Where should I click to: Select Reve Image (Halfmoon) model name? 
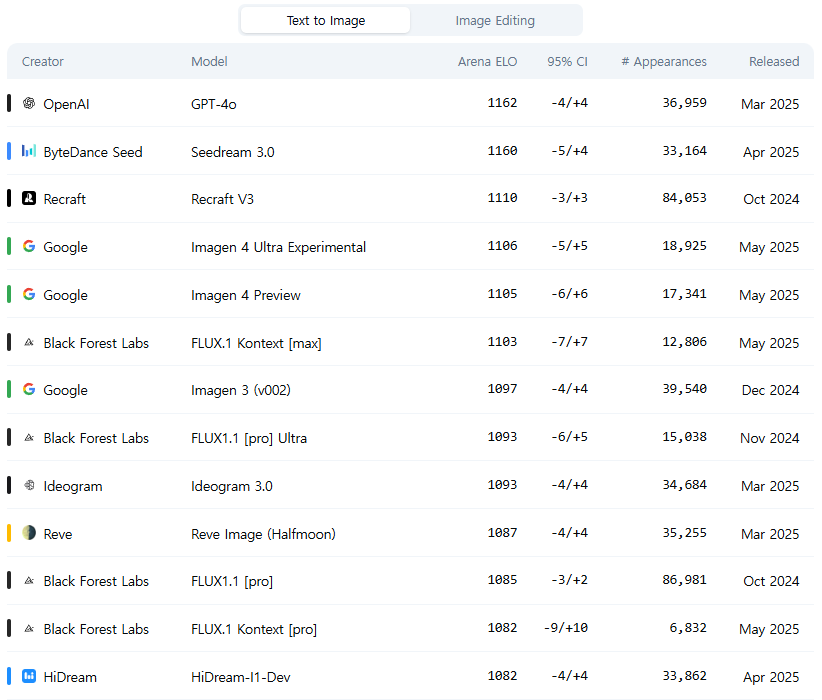tap(263, 534)
